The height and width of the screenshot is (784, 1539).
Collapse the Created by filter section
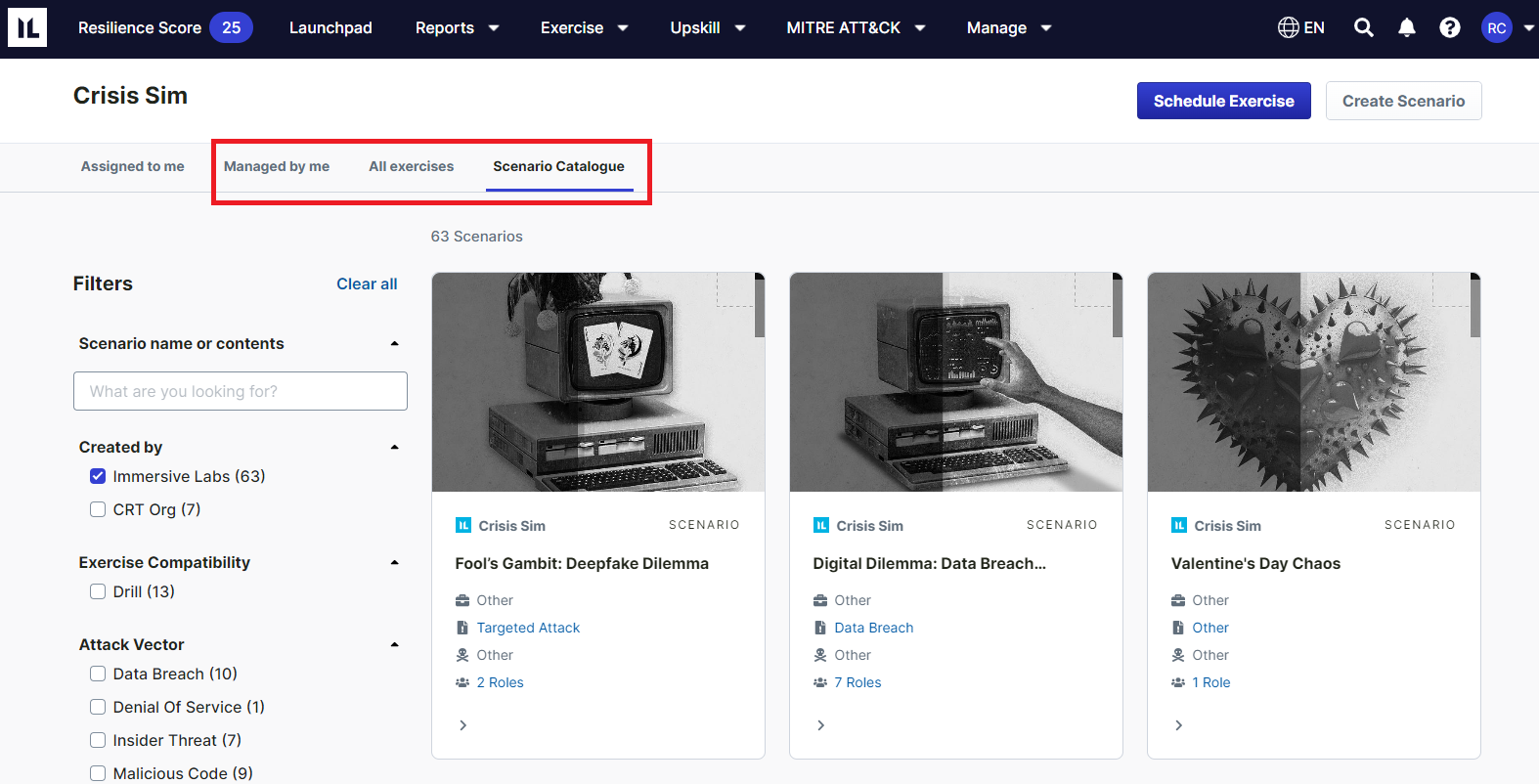pyautogui.click(x=395, y=447)
